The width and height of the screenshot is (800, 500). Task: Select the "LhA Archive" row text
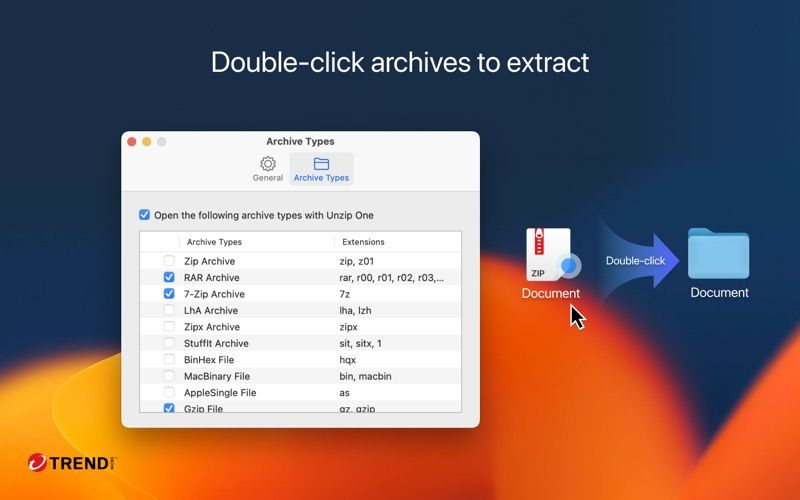pos(211,310)
